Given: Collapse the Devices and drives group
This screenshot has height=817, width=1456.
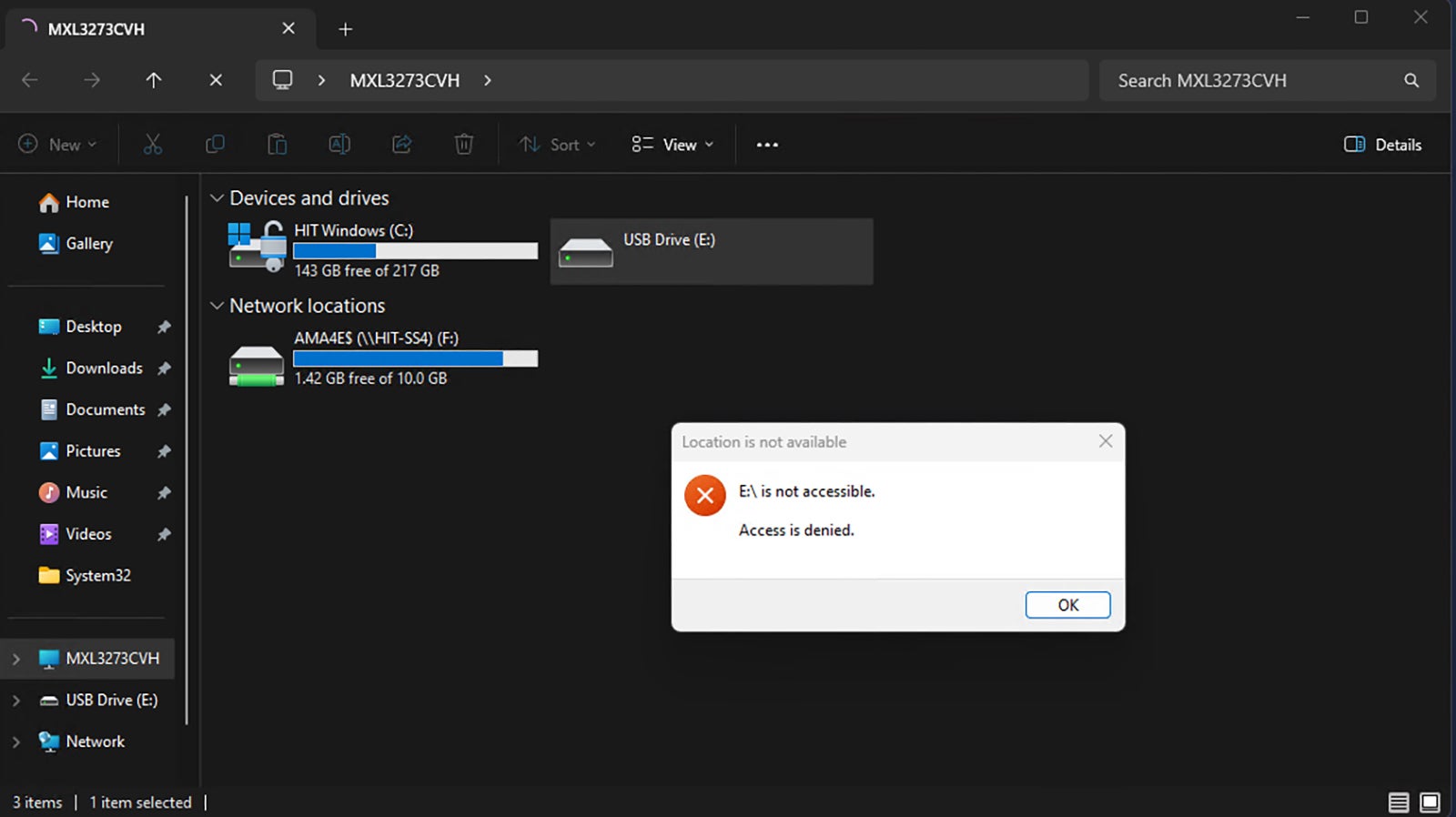Looking at the screenshot, I should 217,198.
